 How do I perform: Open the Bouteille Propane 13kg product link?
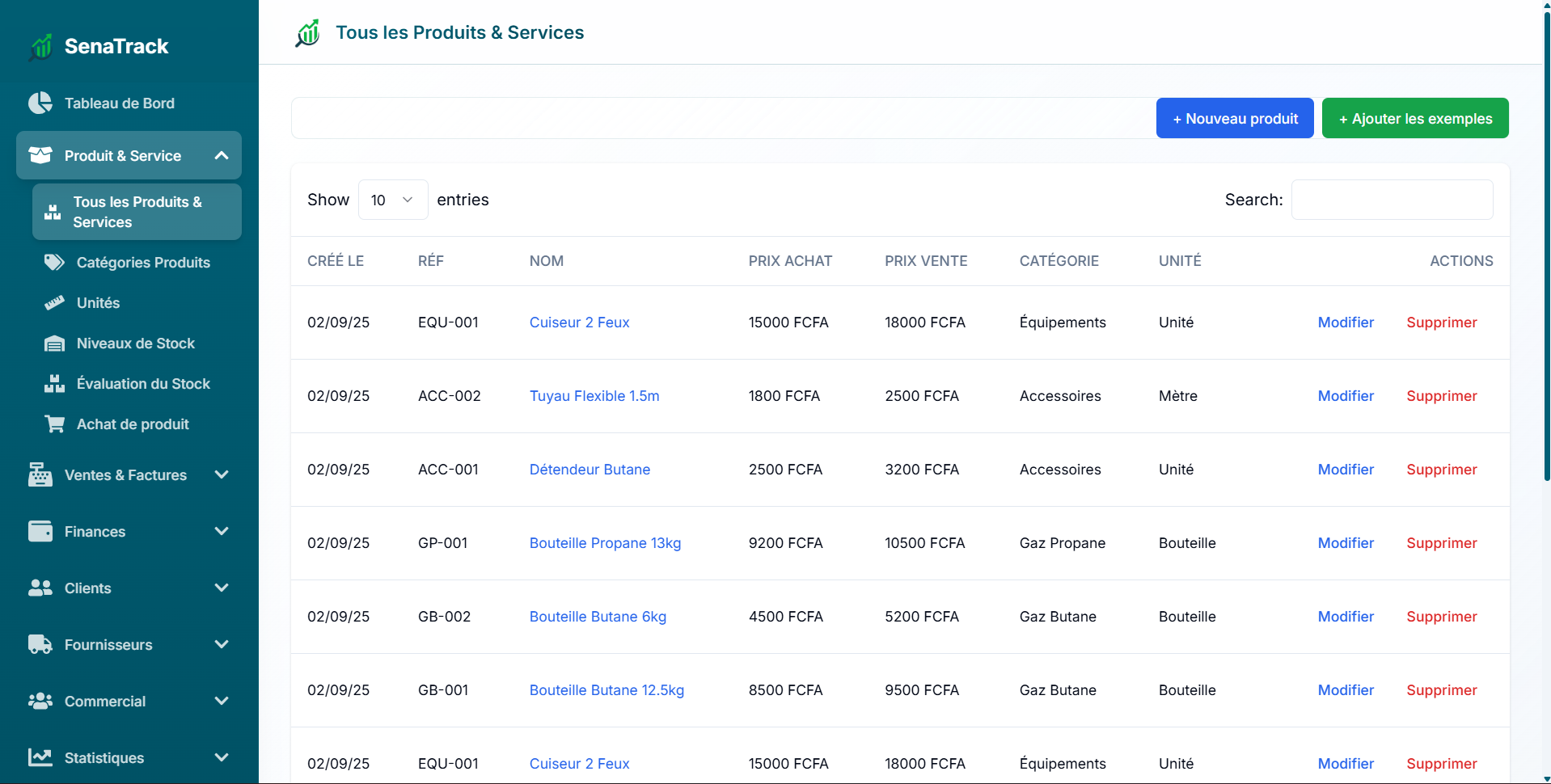(x=605, y=543)
